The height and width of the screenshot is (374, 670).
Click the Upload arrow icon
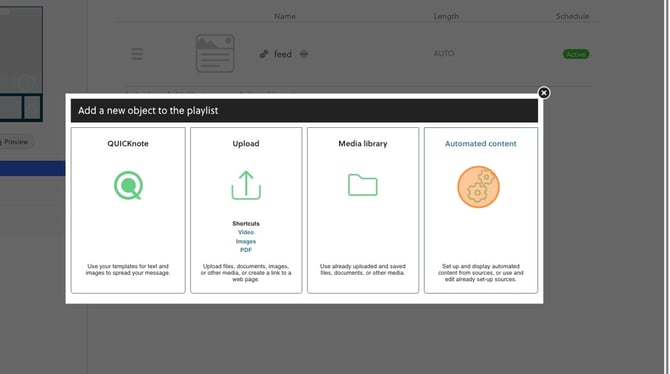coord(246,185)
